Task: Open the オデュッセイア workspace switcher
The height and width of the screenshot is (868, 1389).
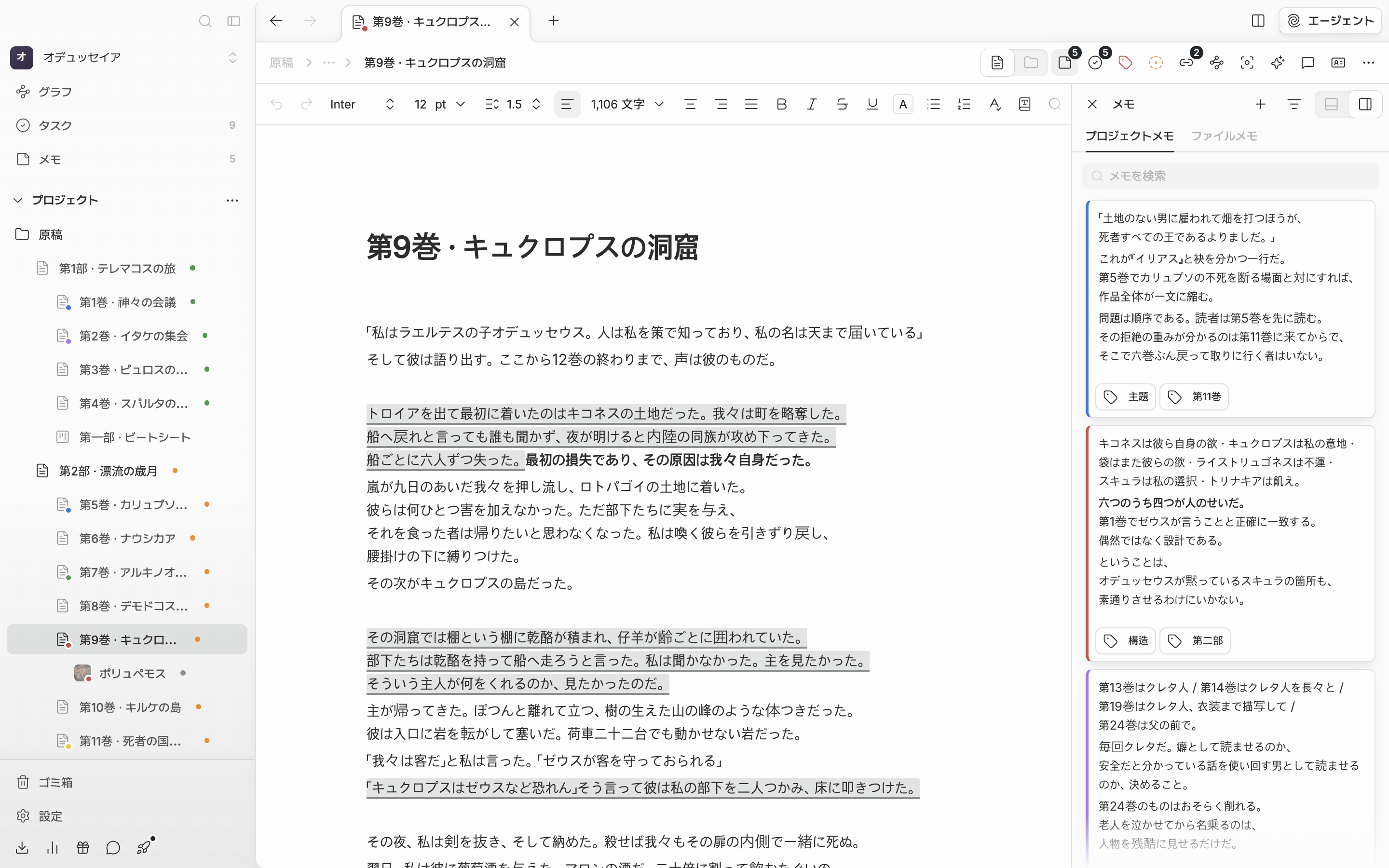Action: coord(124,57)
